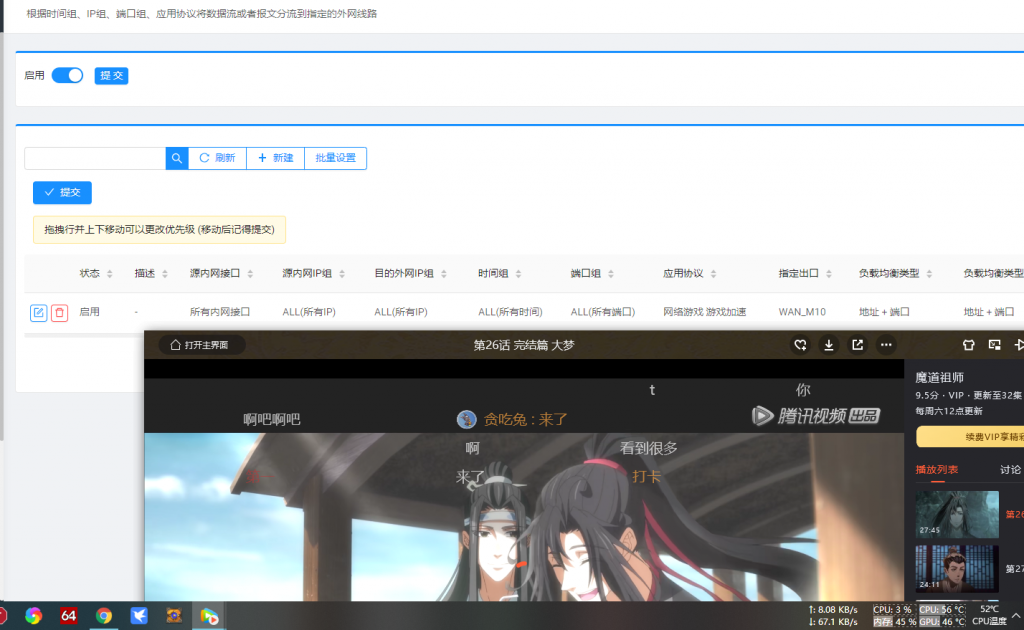
Task: Open the orange game icon in the taskbar
Action: 174,616
